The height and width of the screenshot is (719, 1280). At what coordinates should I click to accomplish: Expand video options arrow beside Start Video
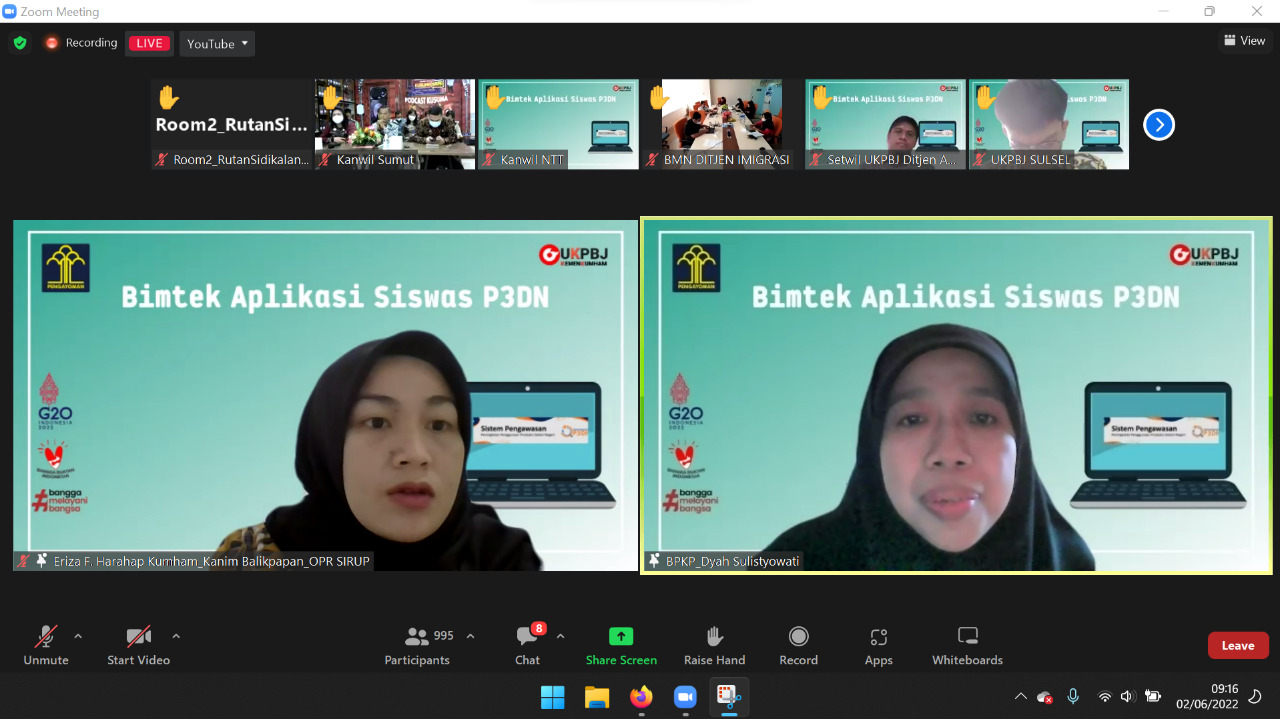pos(176,636)
